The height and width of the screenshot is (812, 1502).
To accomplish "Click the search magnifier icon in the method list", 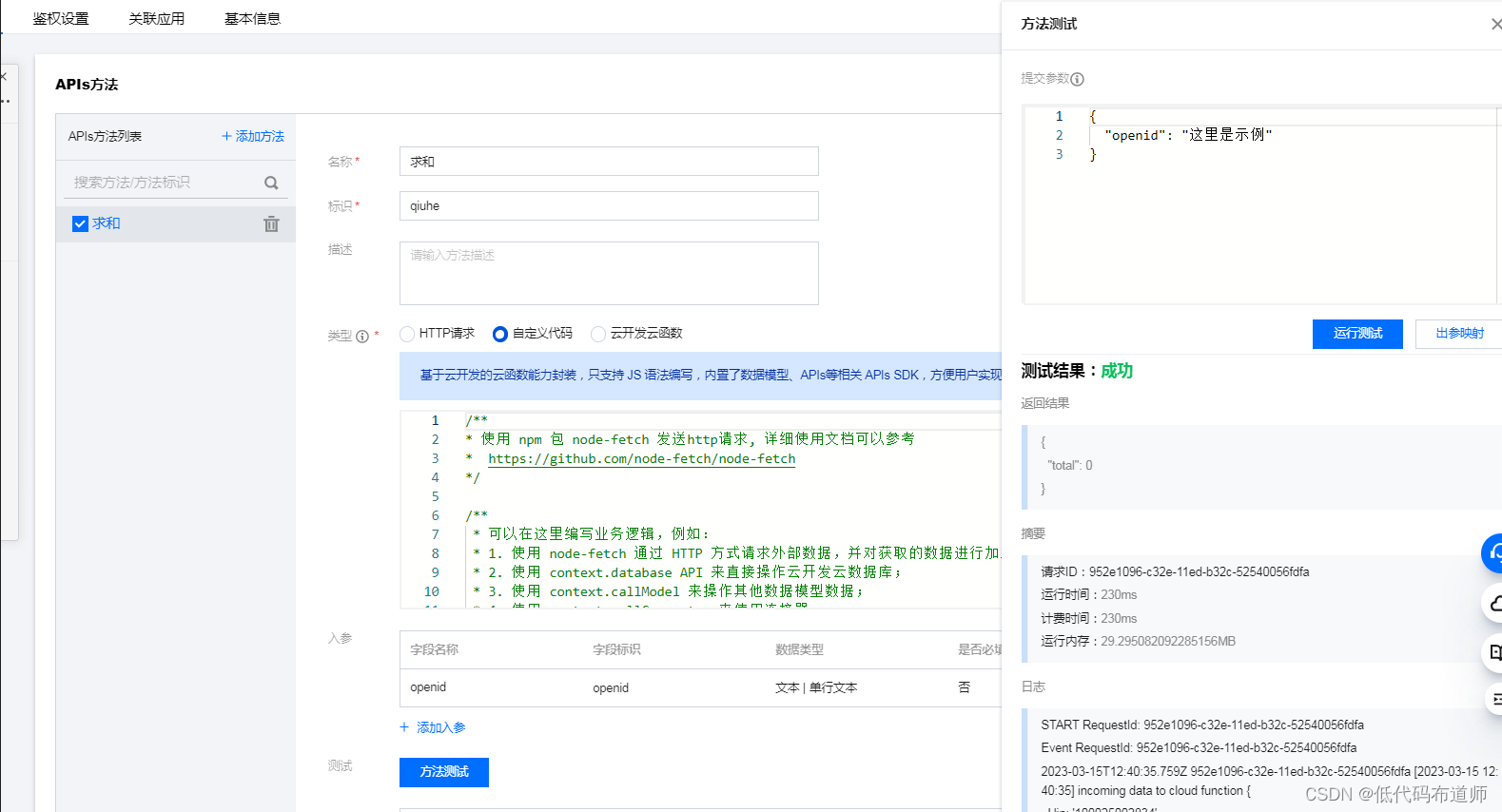I will pyautogui.click(x=271, y=183).
